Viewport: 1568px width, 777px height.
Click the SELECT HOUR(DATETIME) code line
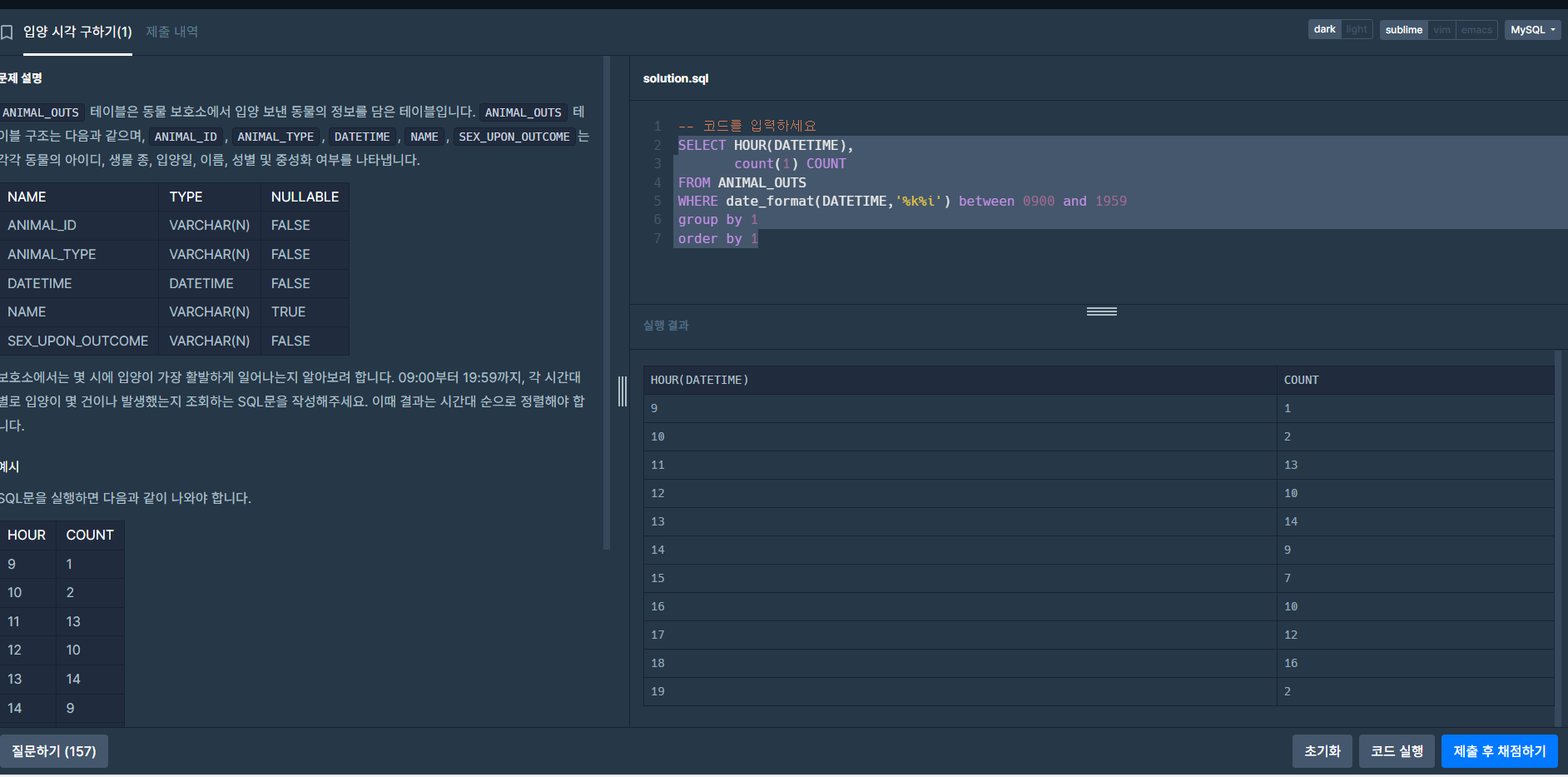click(766, 145)
